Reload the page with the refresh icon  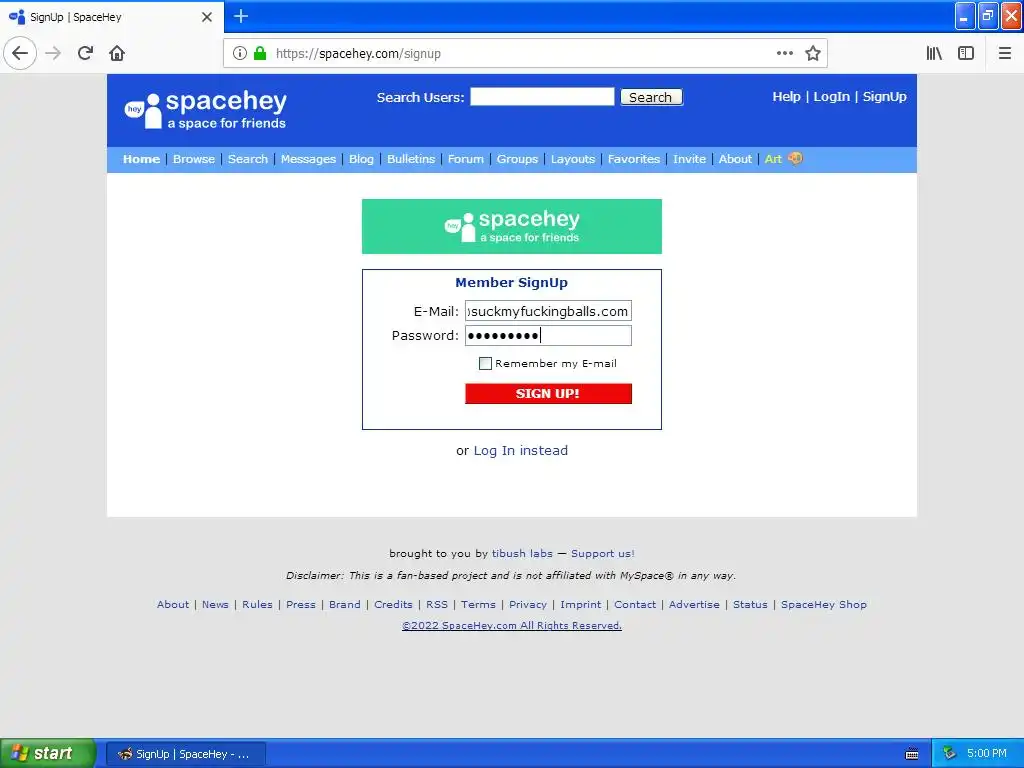[85, 54]
